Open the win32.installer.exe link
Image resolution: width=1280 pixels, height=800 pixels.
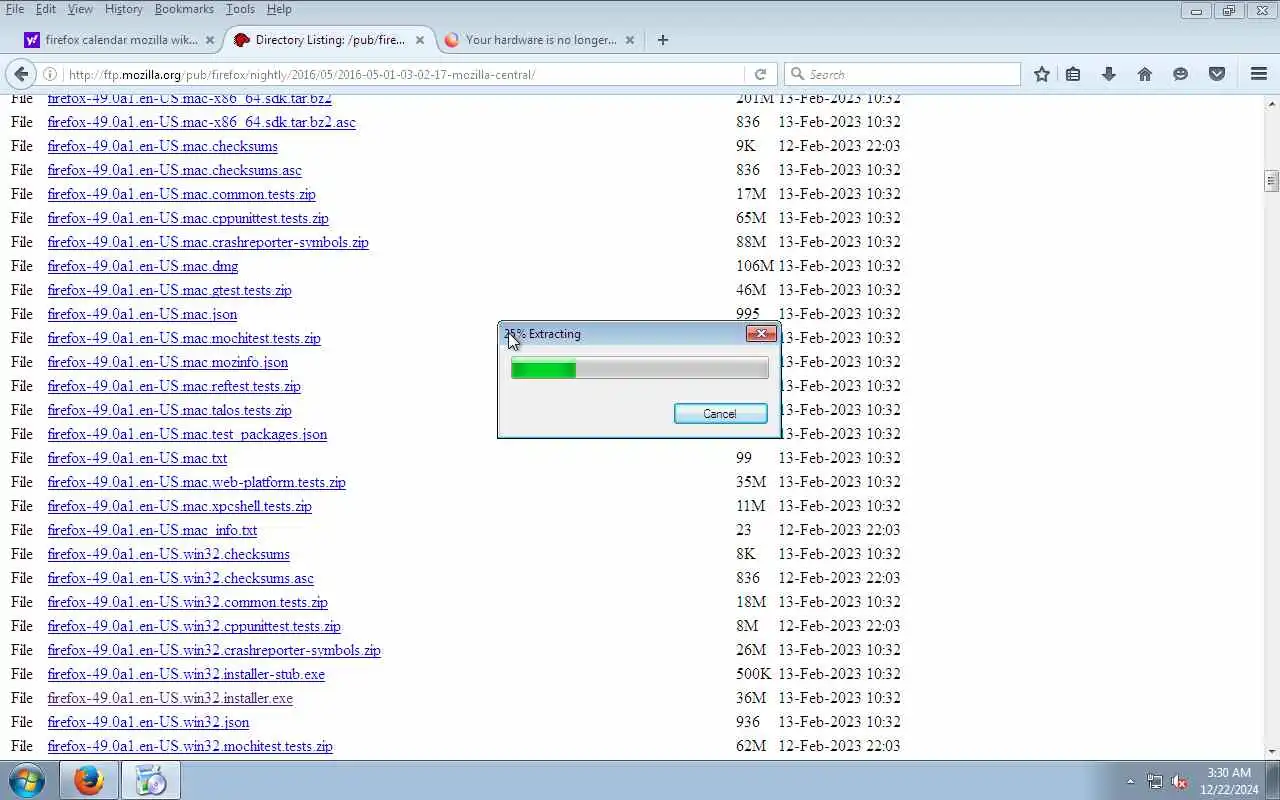tap(170, 698)
